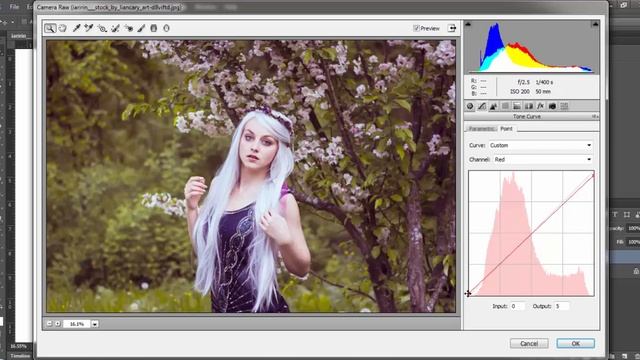Open the Camera Calibration panel icon
The height and width of the screenshot is (360, 640).
552,106
